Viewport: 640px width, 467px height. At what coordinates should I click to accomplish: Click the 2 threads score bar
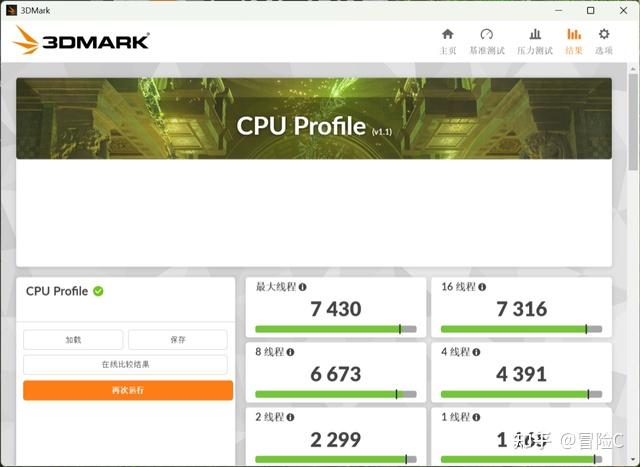(x=336, y=460)
